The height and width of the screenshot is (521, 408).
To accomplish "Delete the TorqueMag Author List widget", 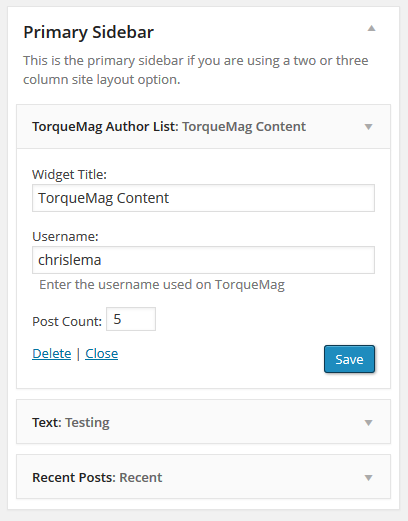I will coord(52,353).
